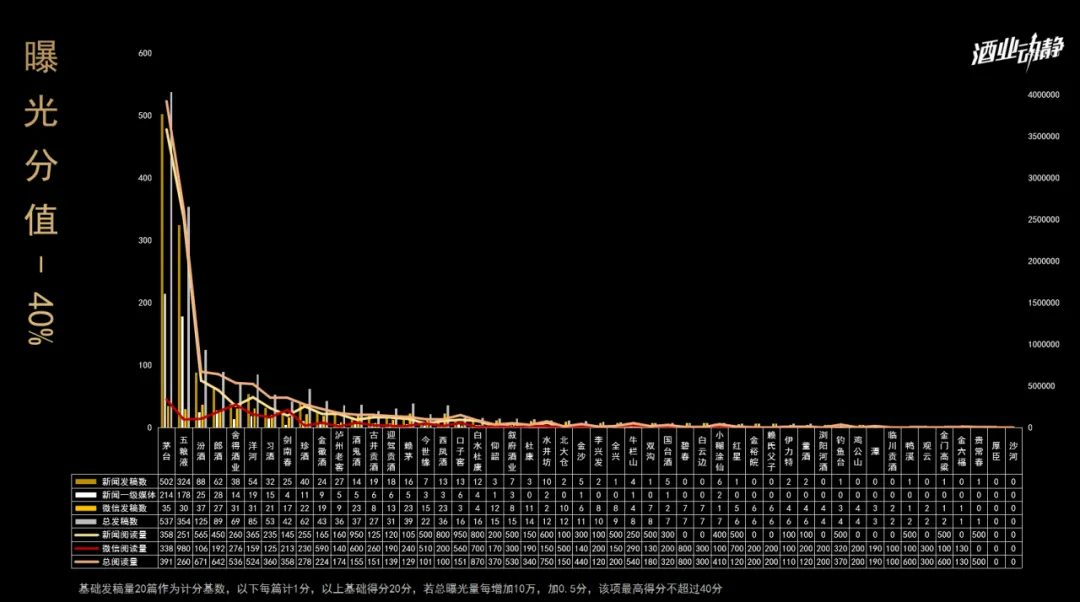
Task: Click the 金六福 column header
Action: pos(961,451)
